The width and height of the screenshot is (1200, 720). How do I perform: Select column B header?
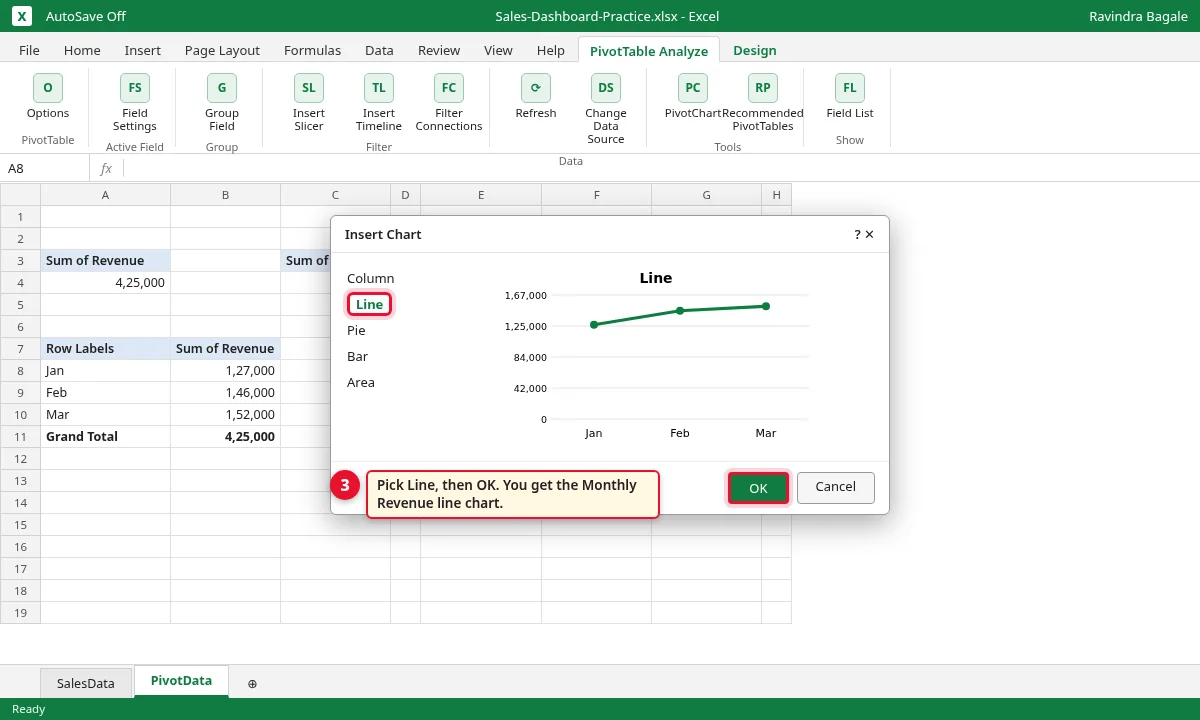[x=226, y=195]
